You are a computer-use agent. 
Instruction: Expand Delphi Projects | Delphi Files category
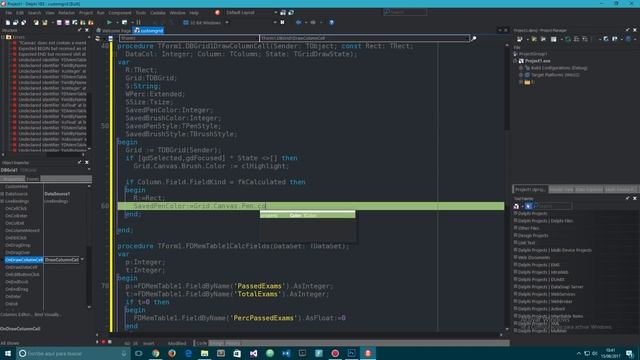click(516, 221)
